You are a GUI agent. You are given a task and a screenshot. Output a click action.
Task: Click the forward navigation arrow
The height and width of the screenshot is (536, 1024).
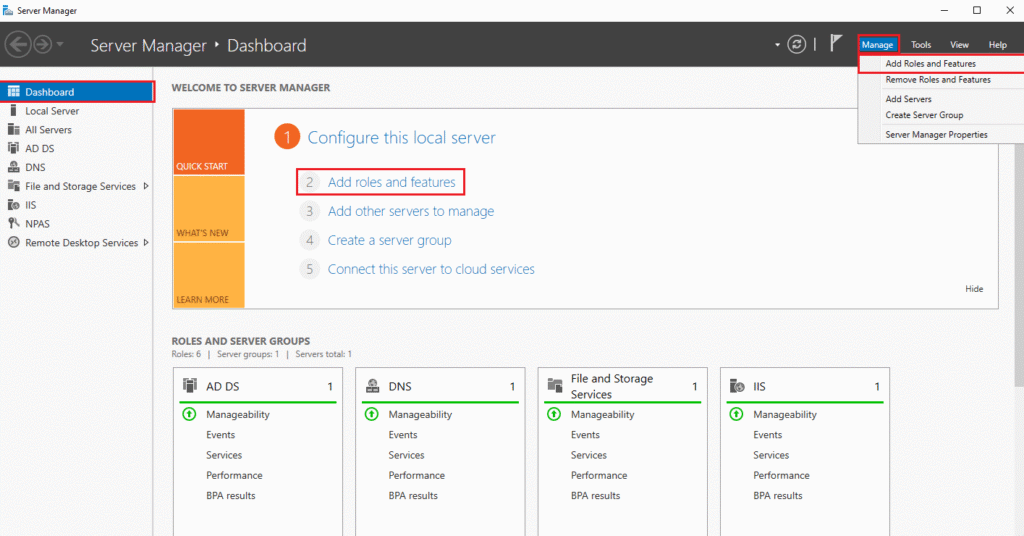[42, 44]
